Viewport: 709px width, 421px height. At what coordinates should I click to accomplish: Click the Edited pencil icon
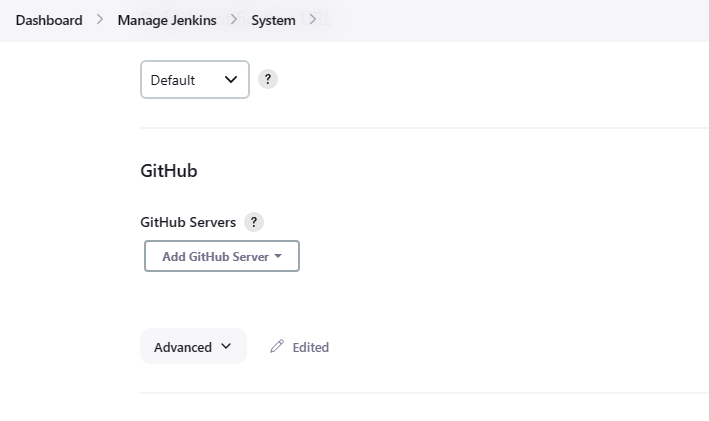tap(277, 346)
